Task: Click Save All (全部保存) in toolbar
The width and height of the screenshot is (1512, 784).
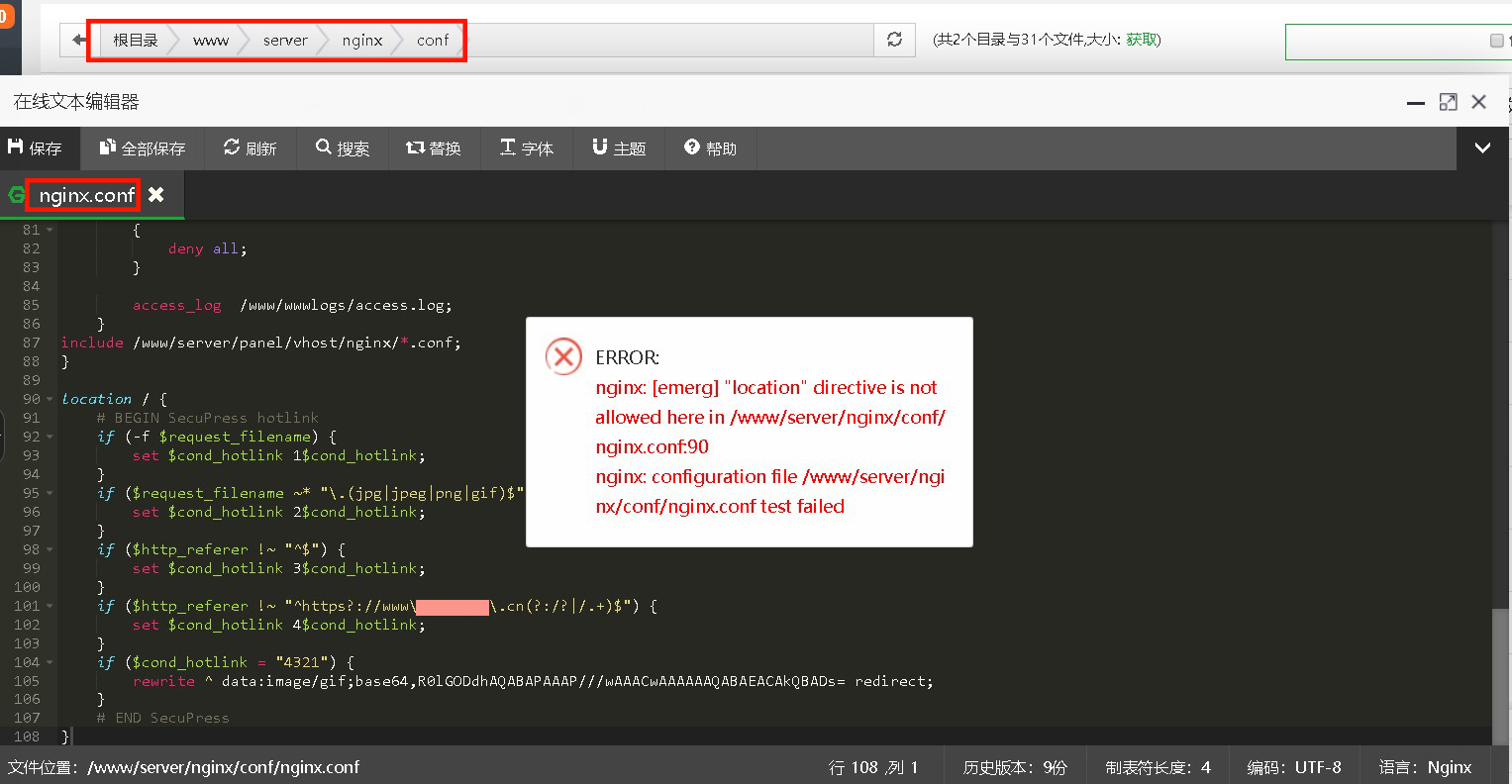Action: tap(143, 148)
